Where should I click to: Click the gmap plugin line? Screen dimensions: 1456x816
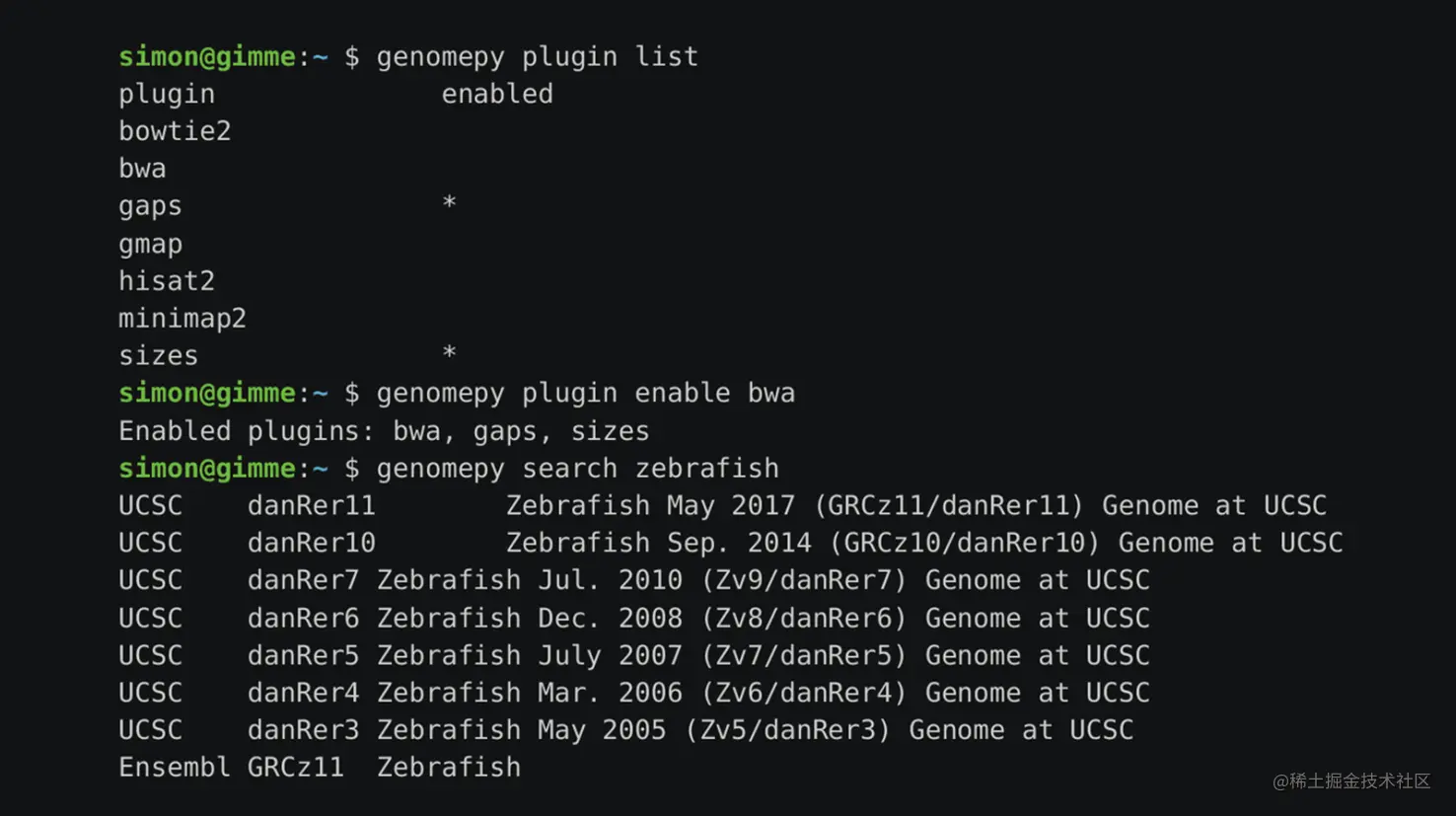[150, 245]
